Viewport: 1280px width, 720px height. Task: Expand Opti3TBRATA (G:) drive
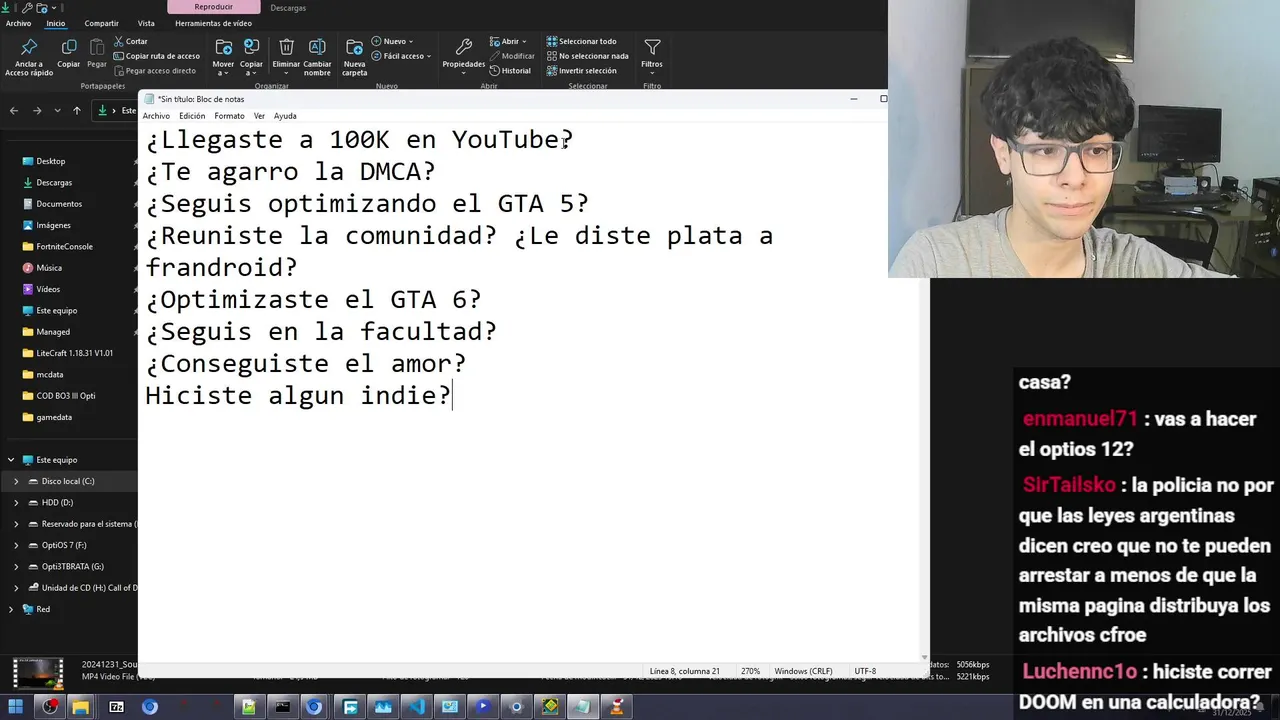pos(16,566)
